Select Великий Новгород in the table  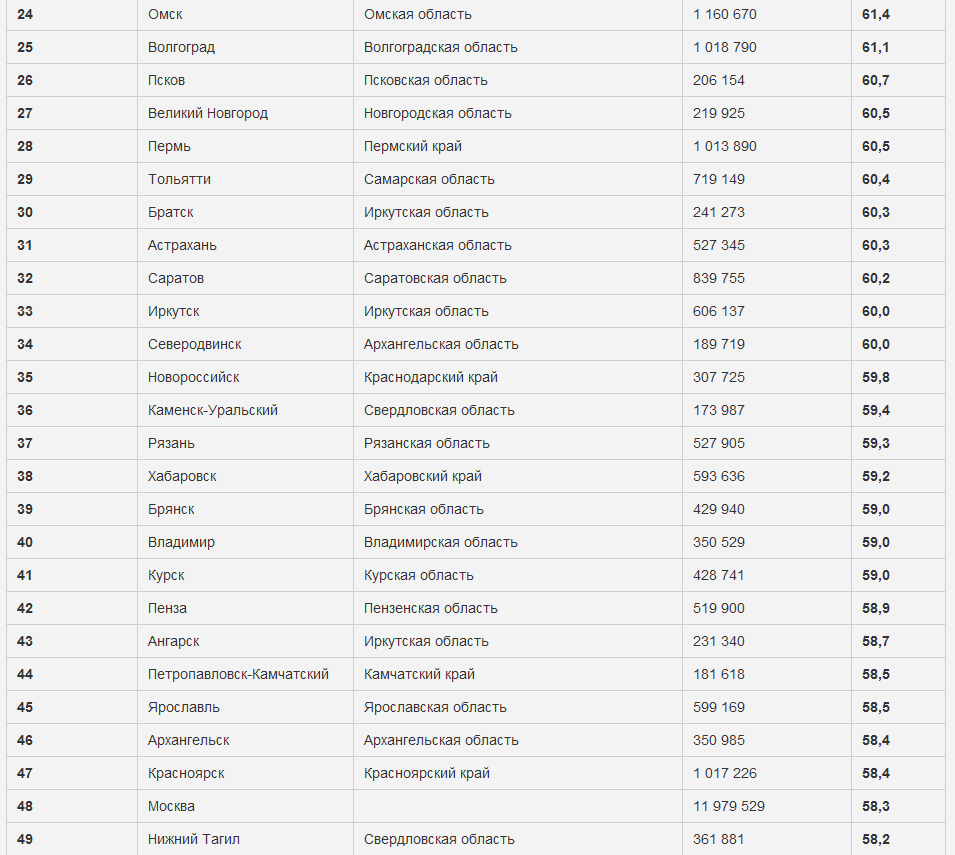pyautogui.click(x=207, y=113)
